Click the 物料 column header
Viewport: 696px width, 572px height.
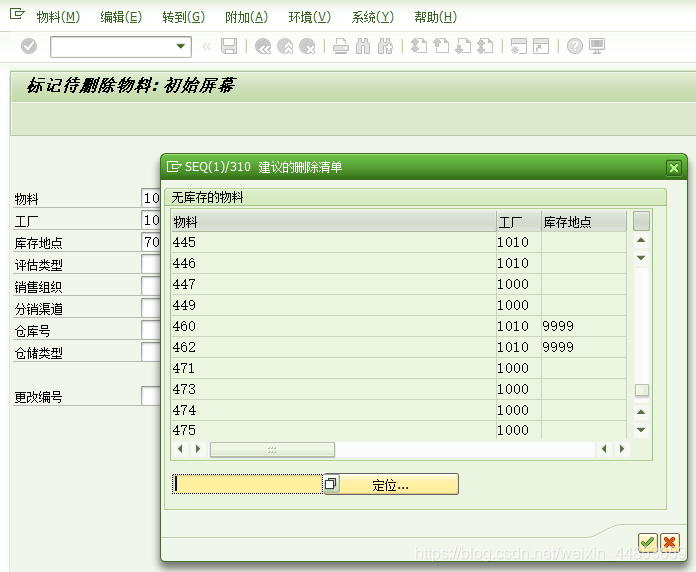coord(334,221)
